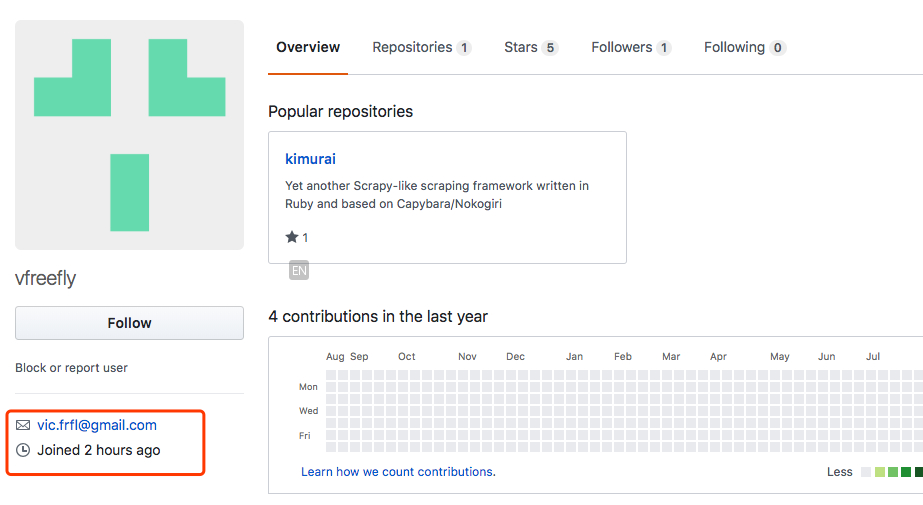Click the envelope mail icon
923x505 pixels.
pos(23,425)
